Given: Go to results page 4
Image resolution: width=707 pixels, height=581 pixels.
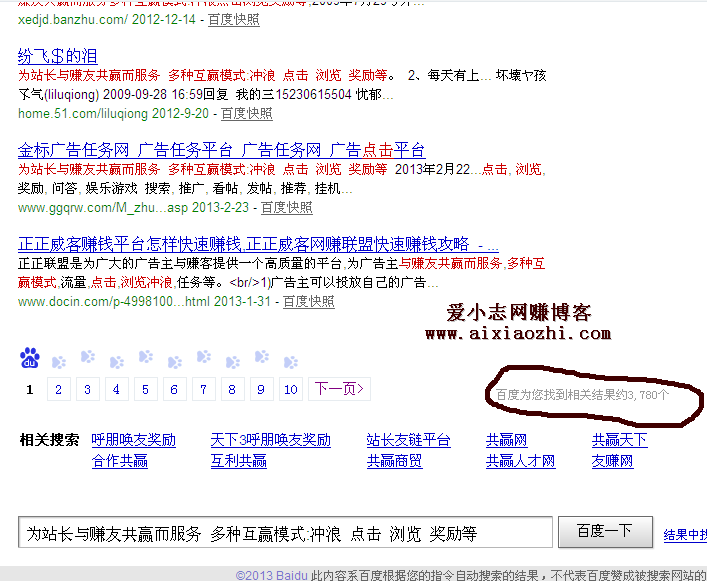Looking at the screenshot, I should pyautogui.click(x=116, y=389).
